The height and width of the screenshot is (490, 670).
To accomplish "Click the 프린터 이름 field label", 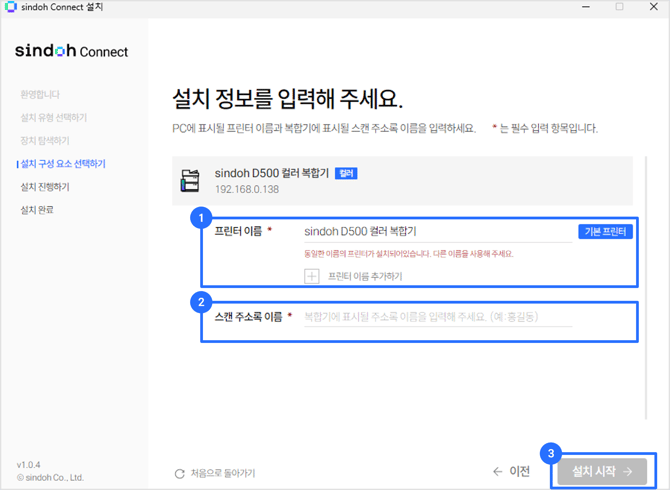I will [238, 231].
